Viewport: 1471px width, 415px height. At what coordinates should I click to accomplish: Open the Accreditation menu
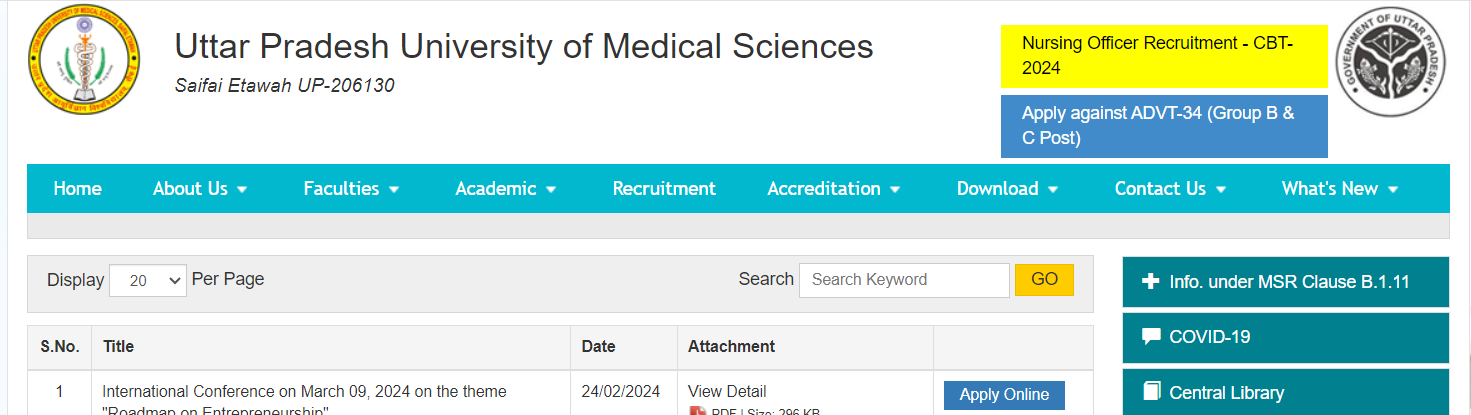[x=833, y=188]
